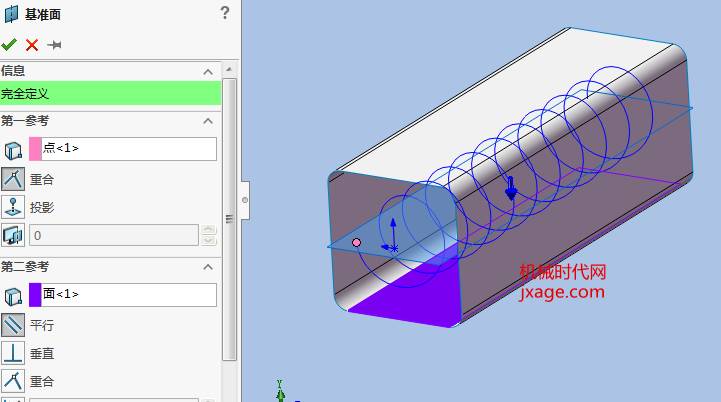This screenshot has width=721, height=402.
Task: Toggle 重合 constraint under second reference
Action: pos(13,381)
